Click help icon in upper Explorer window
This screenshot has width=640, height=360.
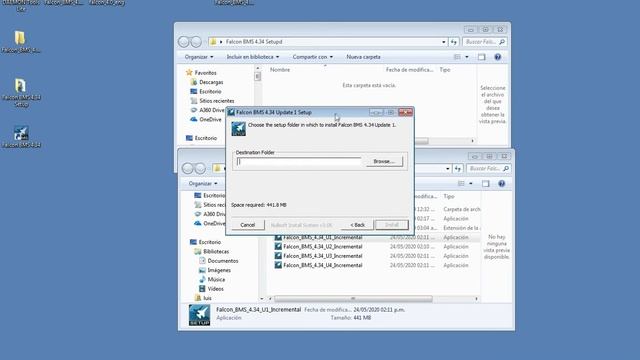click(x=498, y=57)
